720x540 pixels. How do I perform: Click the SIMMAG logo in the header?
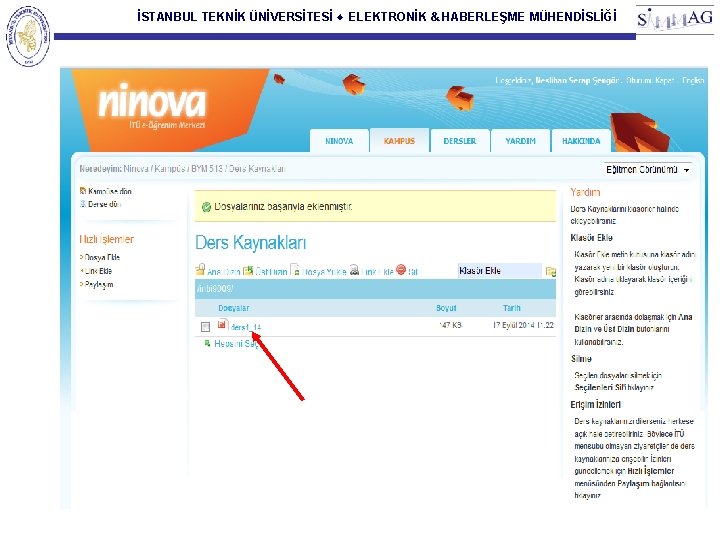click(x=674, y=19)
